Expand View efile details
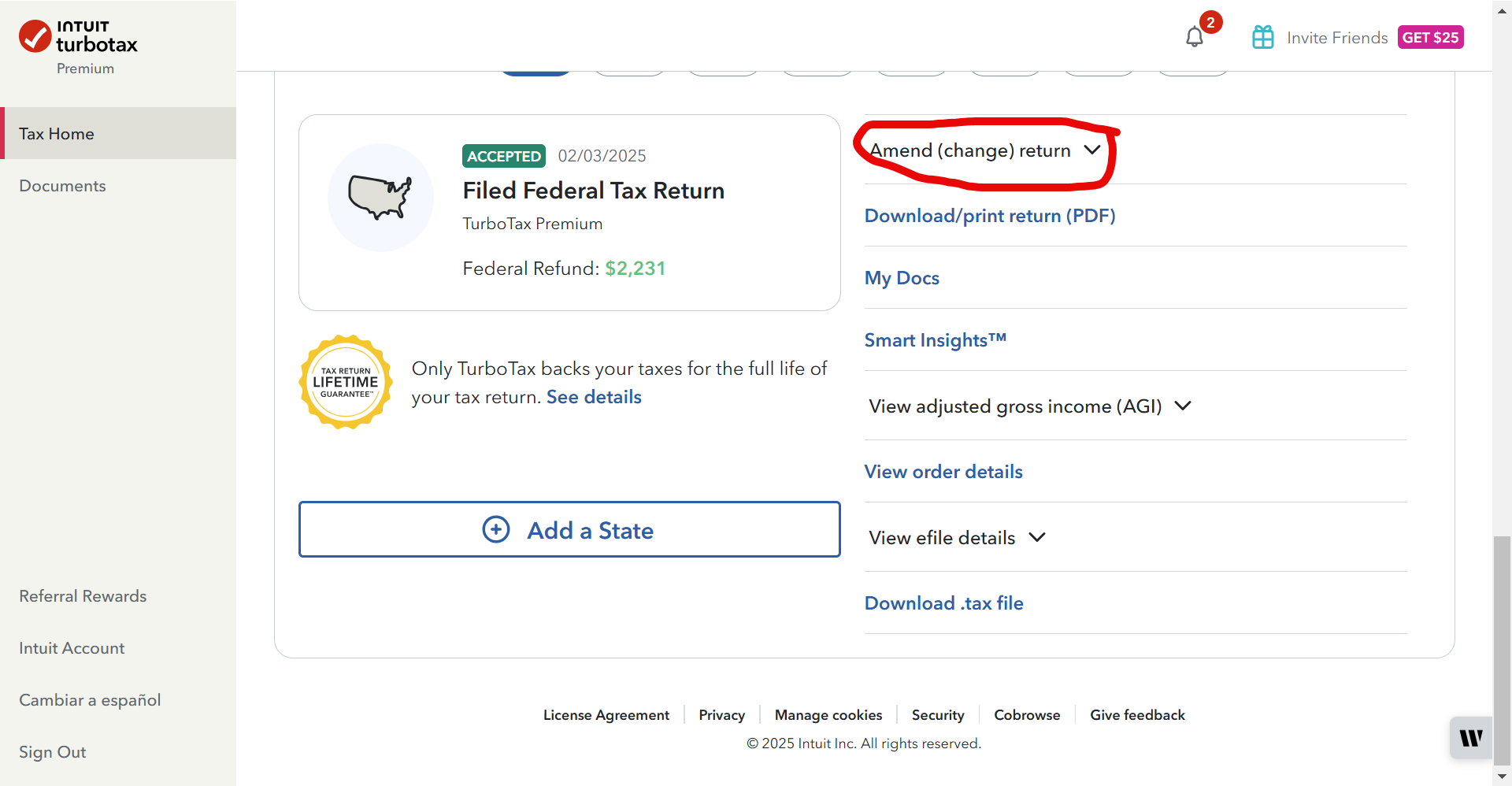The image size is (1512, 786). 957,538
